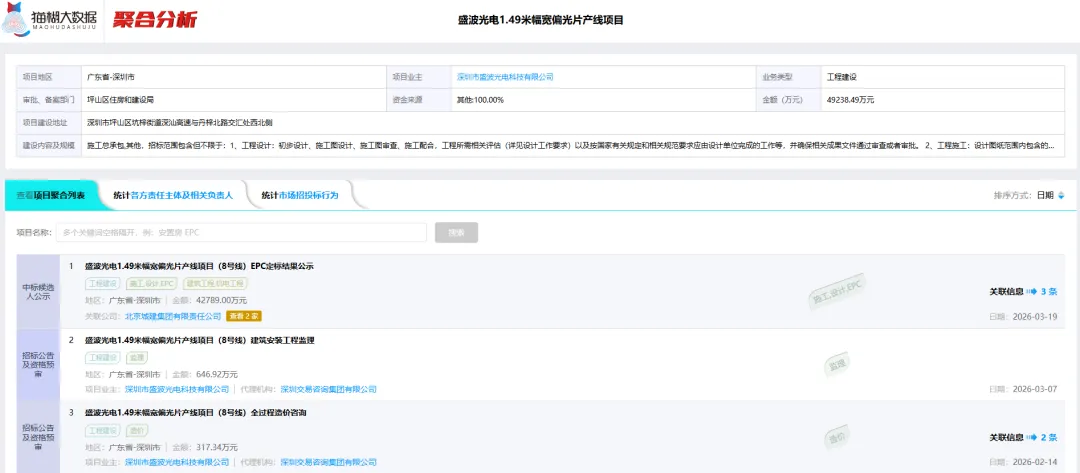This screenshot has width=1080, height=473.
Task: Open 统计各方责任主体及相关负责人 tab
Action: (x=173, y=196)
